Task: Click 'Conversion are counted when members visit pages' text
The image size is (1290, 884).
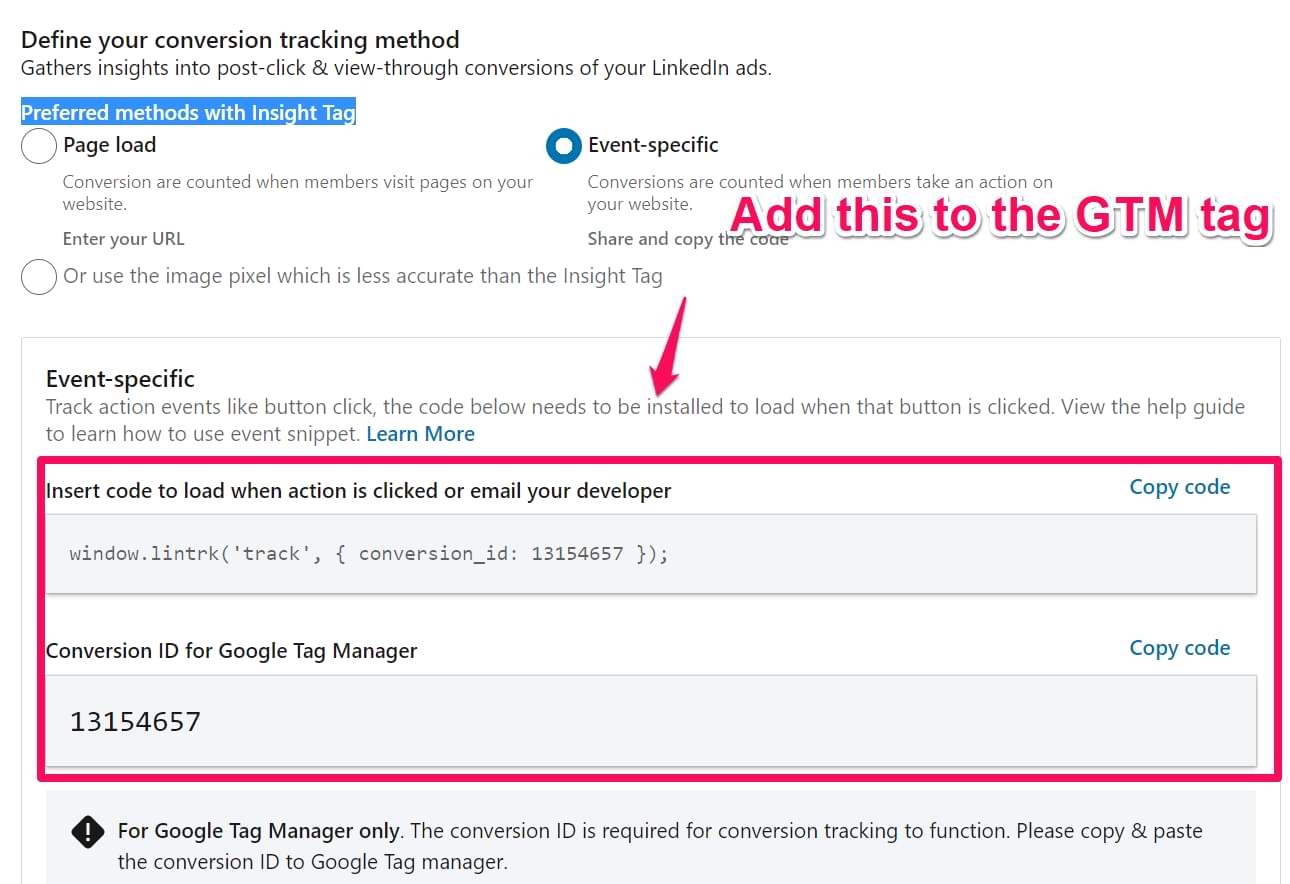Action: (x=298, y=193)
